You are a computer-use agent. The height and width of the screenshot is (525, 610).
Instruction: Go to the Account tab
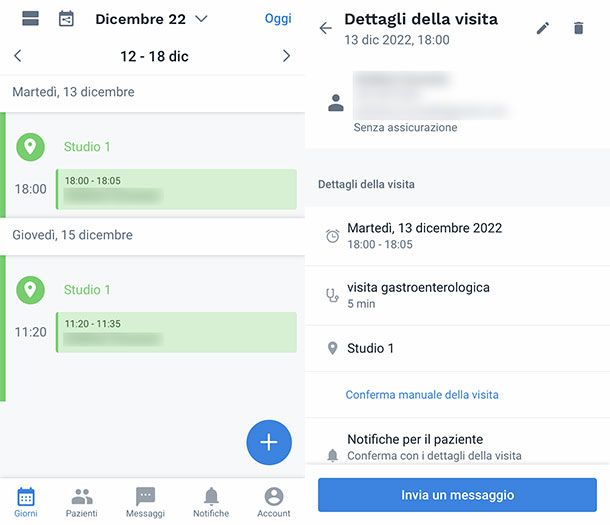[273, 502]
